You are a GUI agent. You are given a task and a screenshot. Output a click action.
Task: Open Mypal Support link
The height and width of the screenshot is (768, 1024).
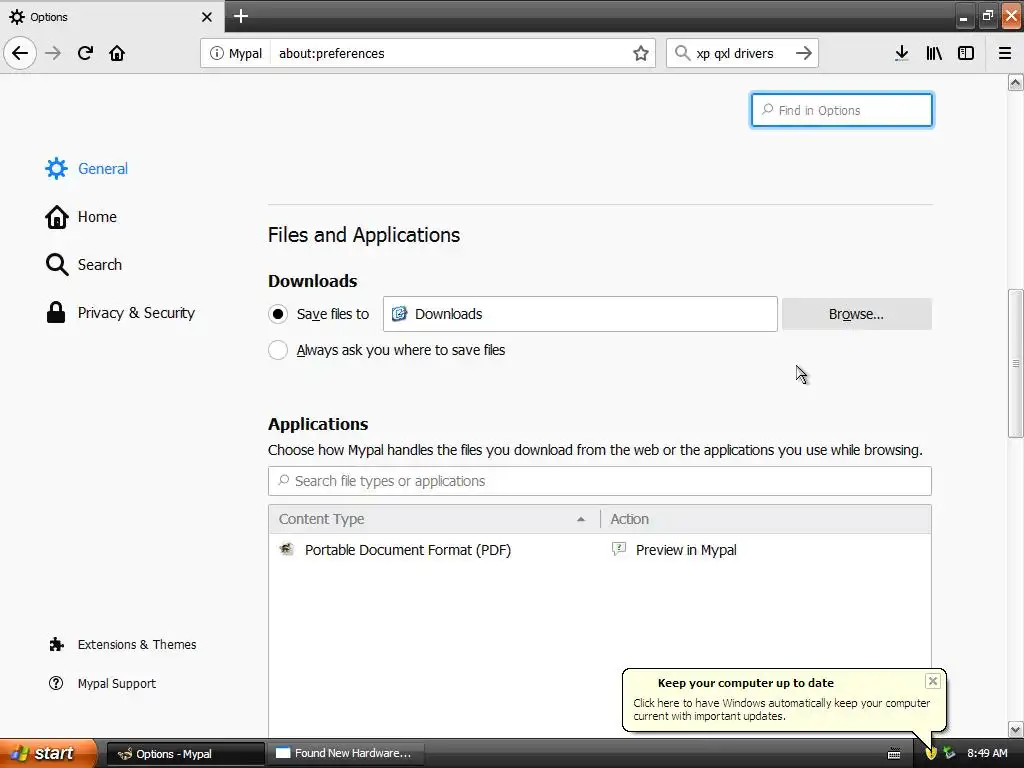pos(102,684)
